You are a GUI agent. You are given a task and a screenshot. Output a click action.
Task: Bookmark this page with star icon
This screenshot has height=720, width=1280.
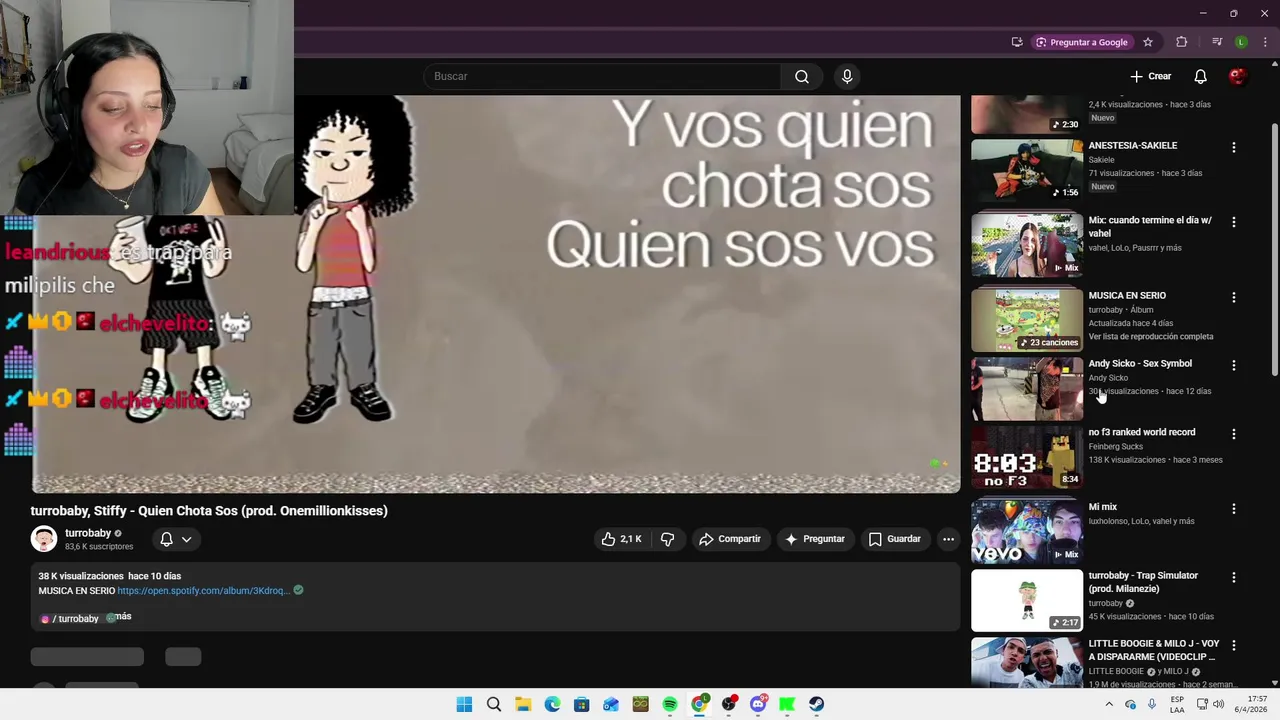coord(1148,42)
